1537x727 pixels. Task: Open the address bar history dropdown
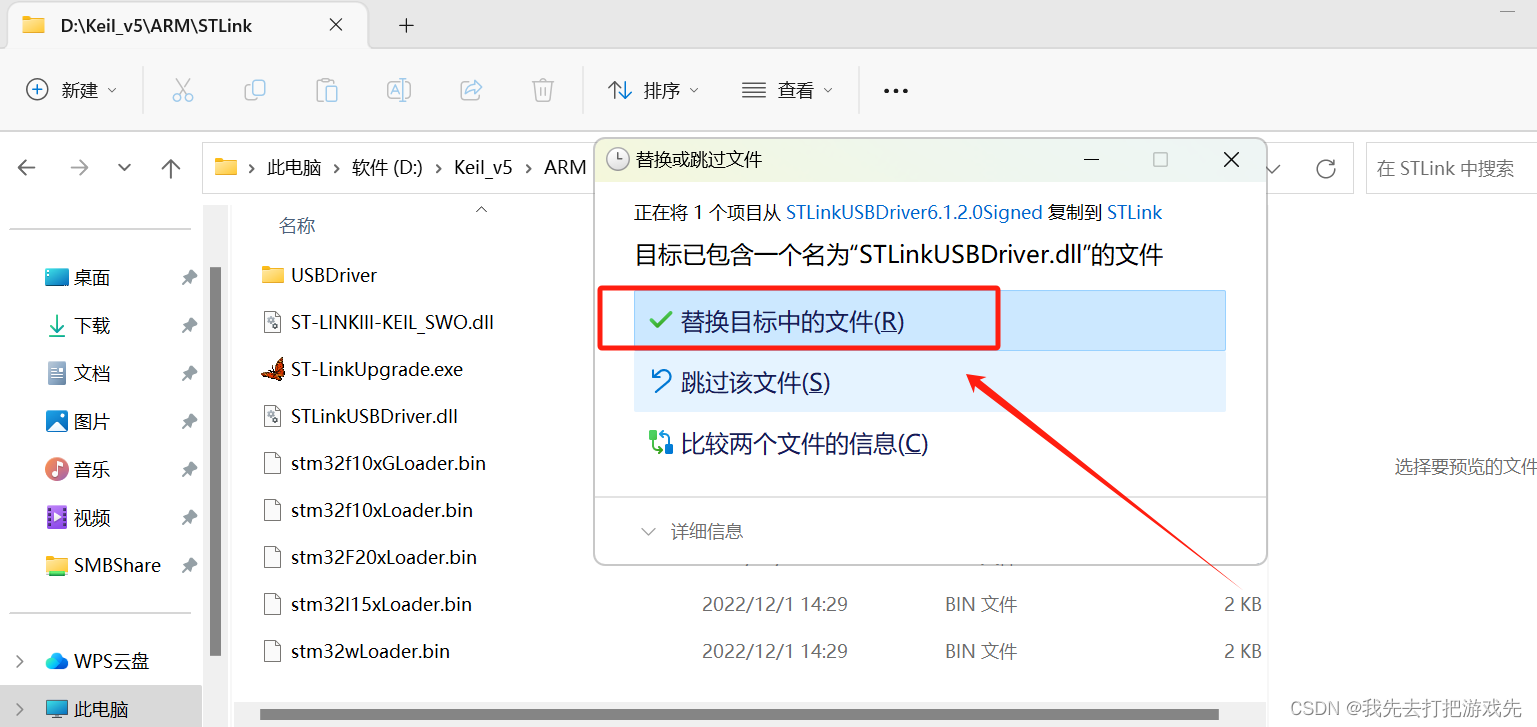coord(1272,168)
